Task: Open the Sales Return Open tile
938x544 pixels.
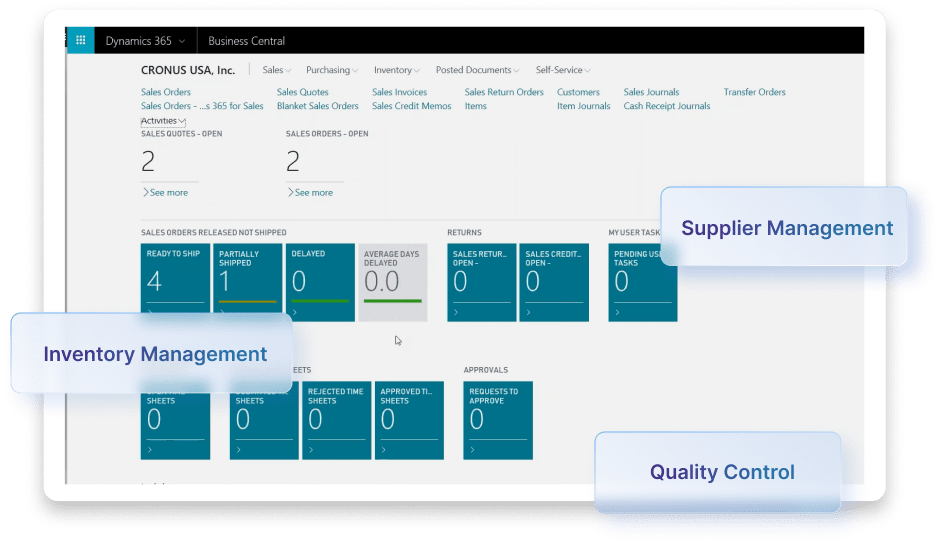Action: click(x=482, y=282)
